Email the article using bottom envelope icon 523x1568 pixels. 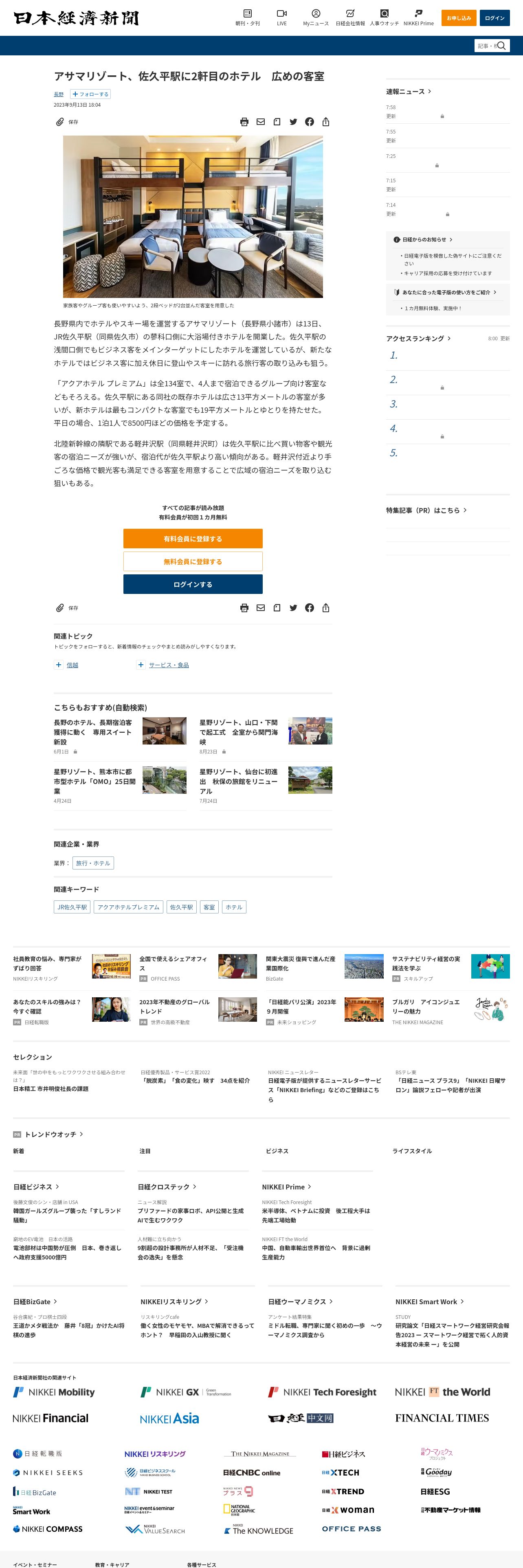coord(261,607)
